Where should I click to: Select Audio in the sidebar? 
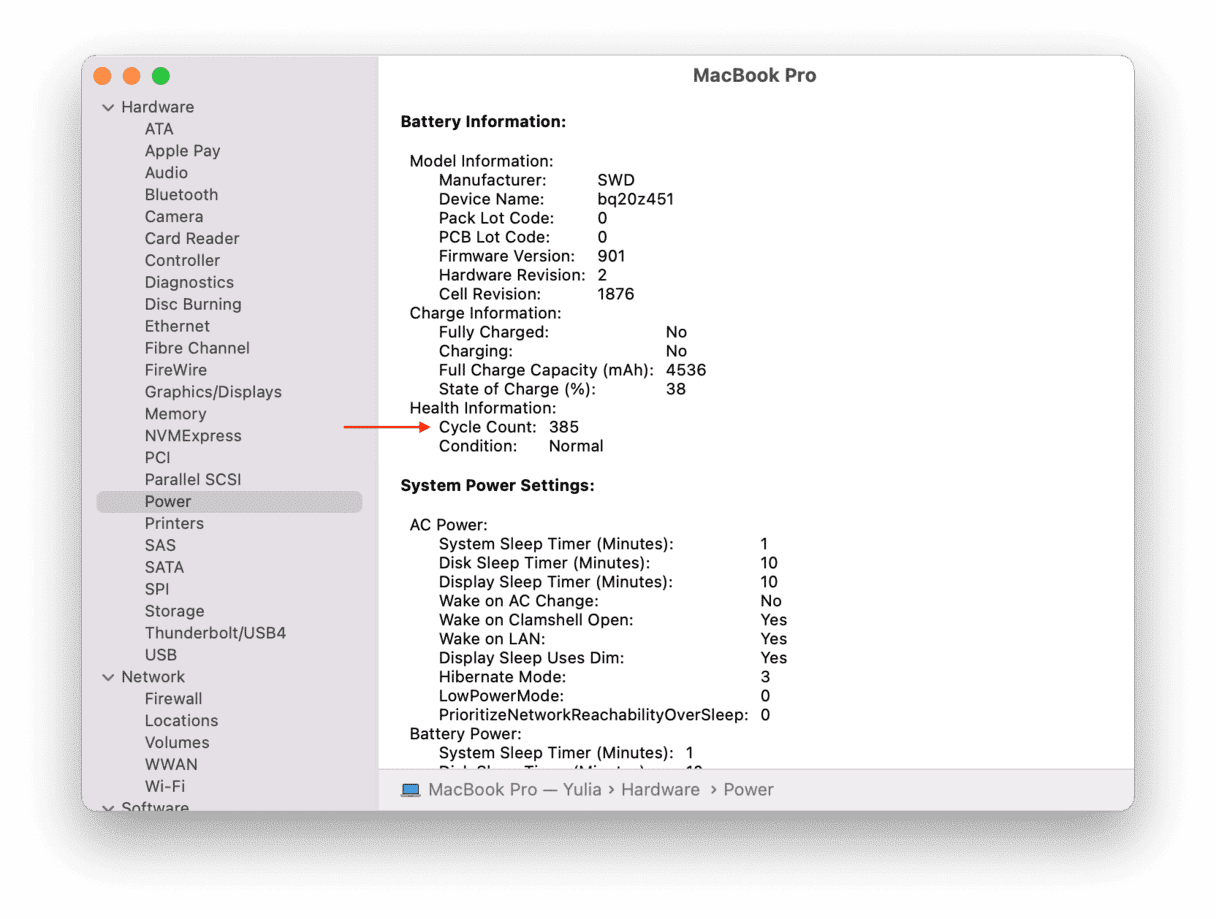pos(166,173)
